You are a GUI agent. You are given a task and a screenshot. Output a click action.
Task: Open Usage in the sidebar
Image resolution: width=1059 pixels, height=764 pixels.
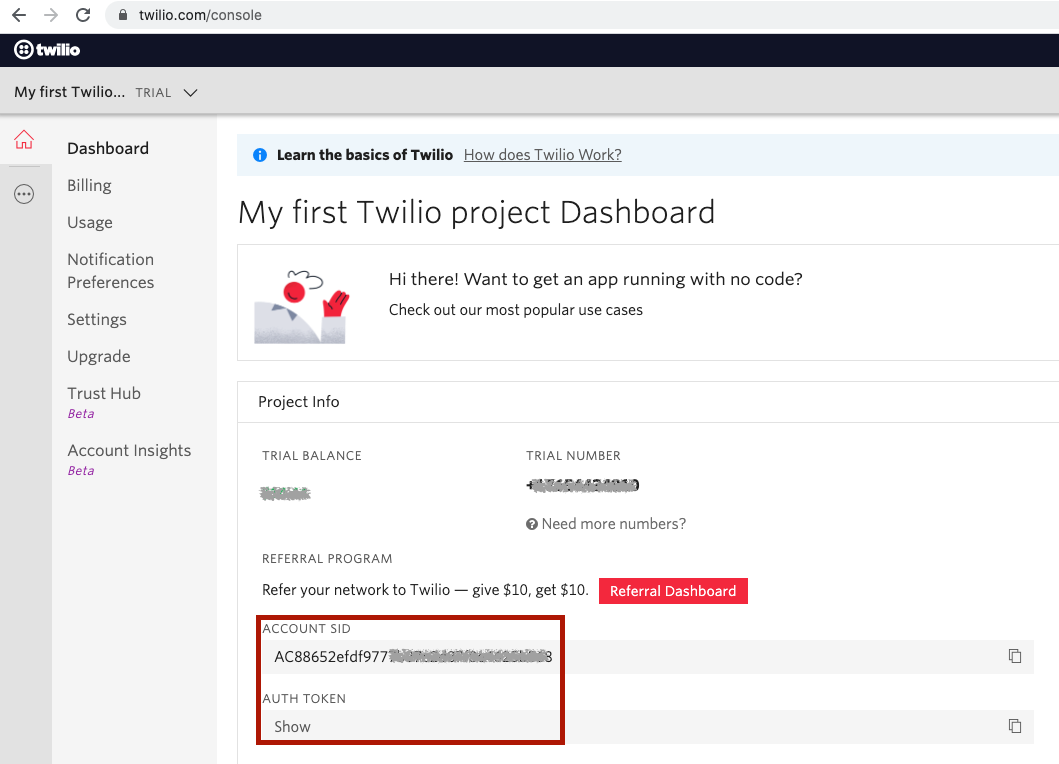(90, 223)
